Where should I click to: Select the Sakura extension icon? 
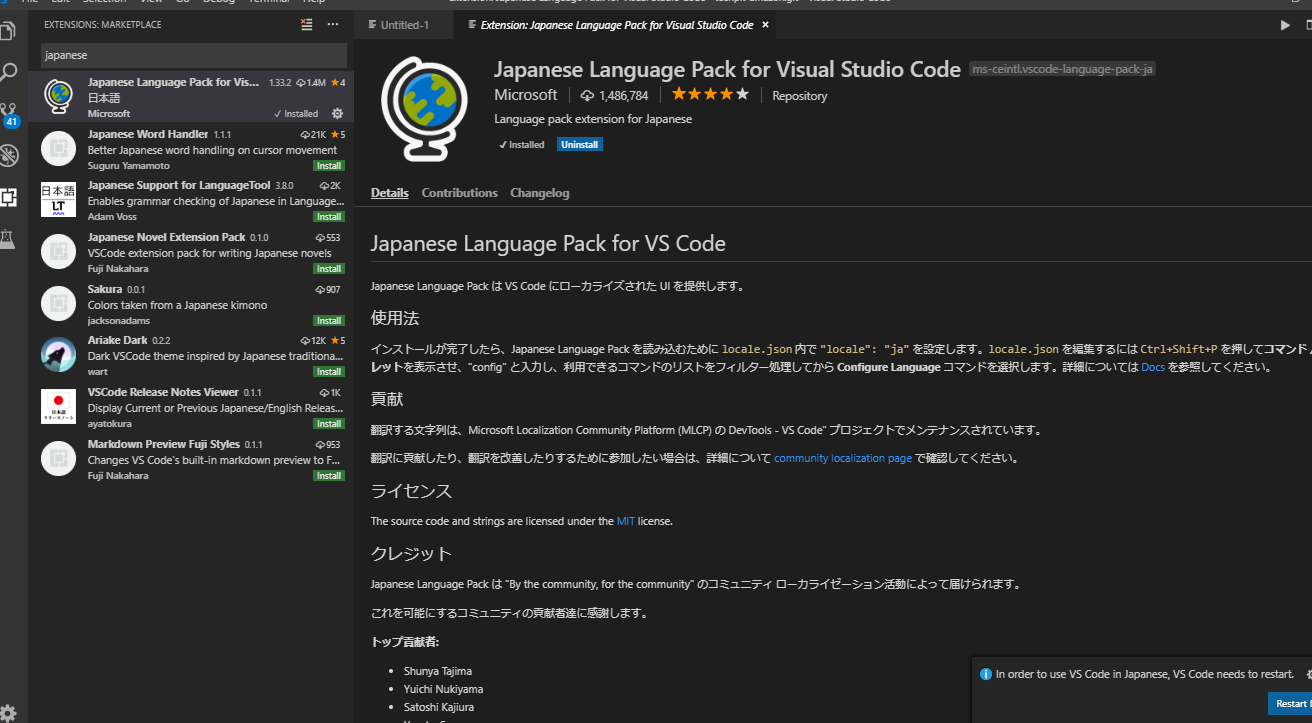[x=58, y=303]
